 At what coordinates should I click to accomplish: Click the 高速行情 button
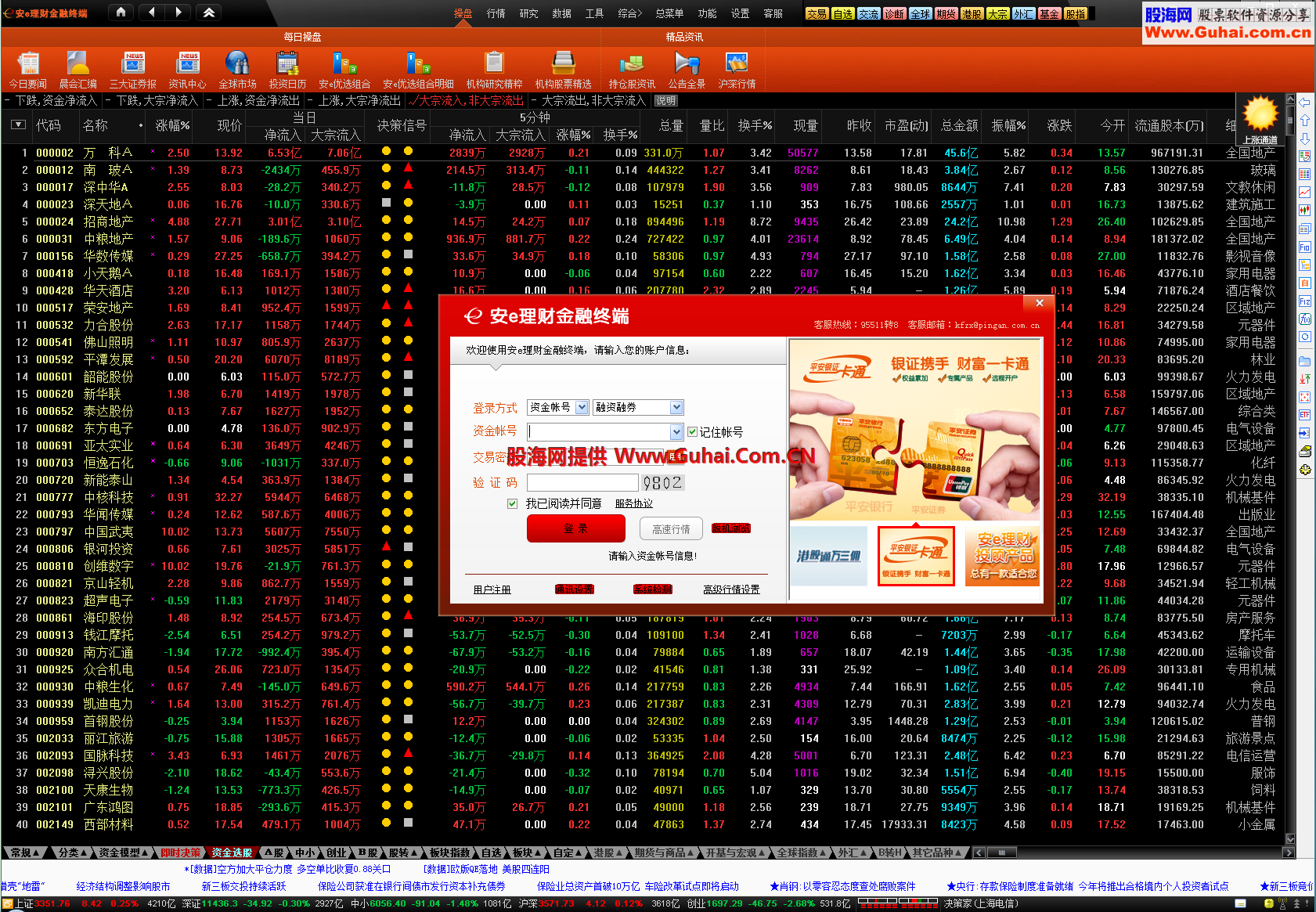pos(671,529)
